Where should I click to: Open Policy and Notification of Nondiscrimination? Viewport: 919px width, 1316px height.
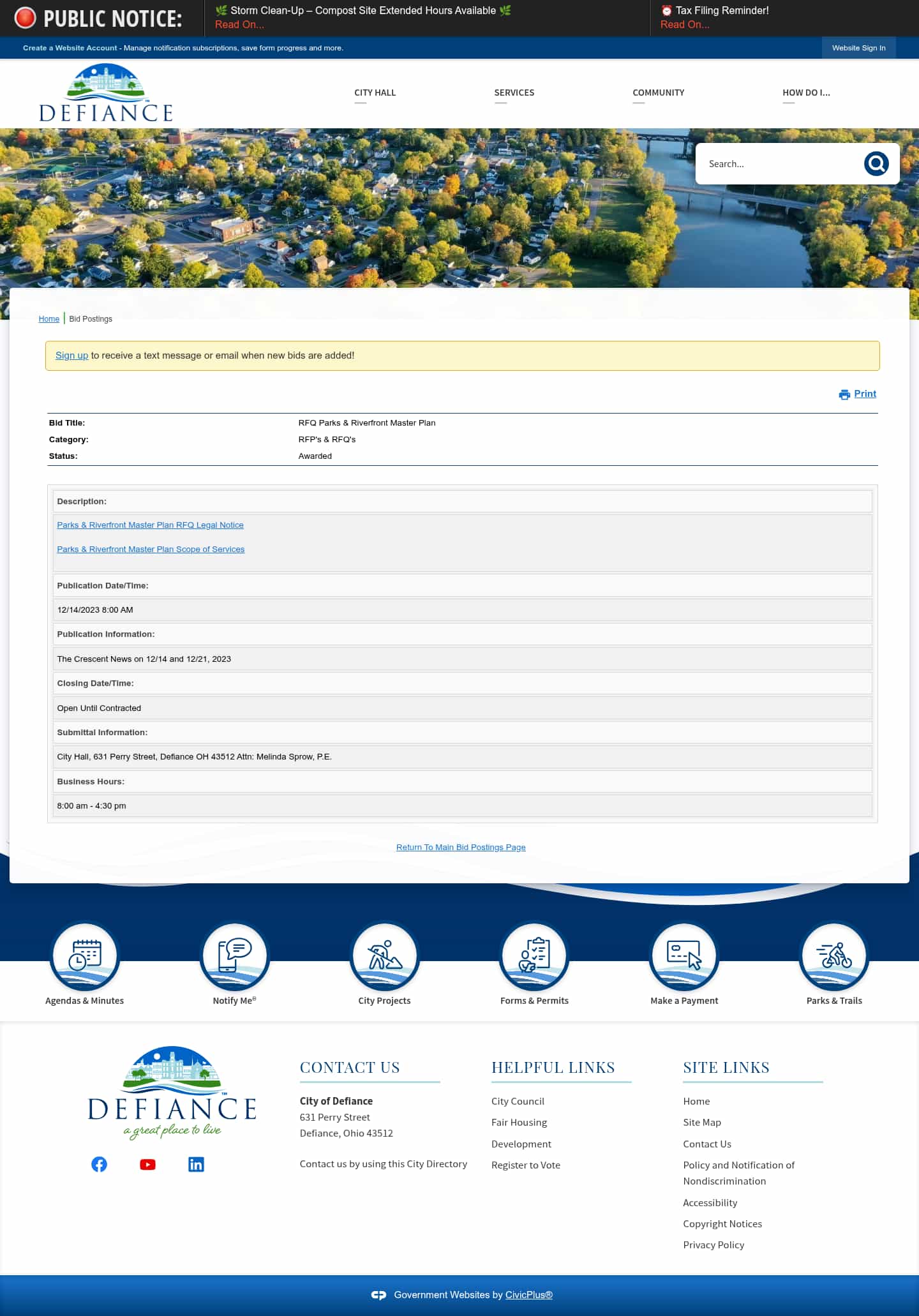point(739,1173)
